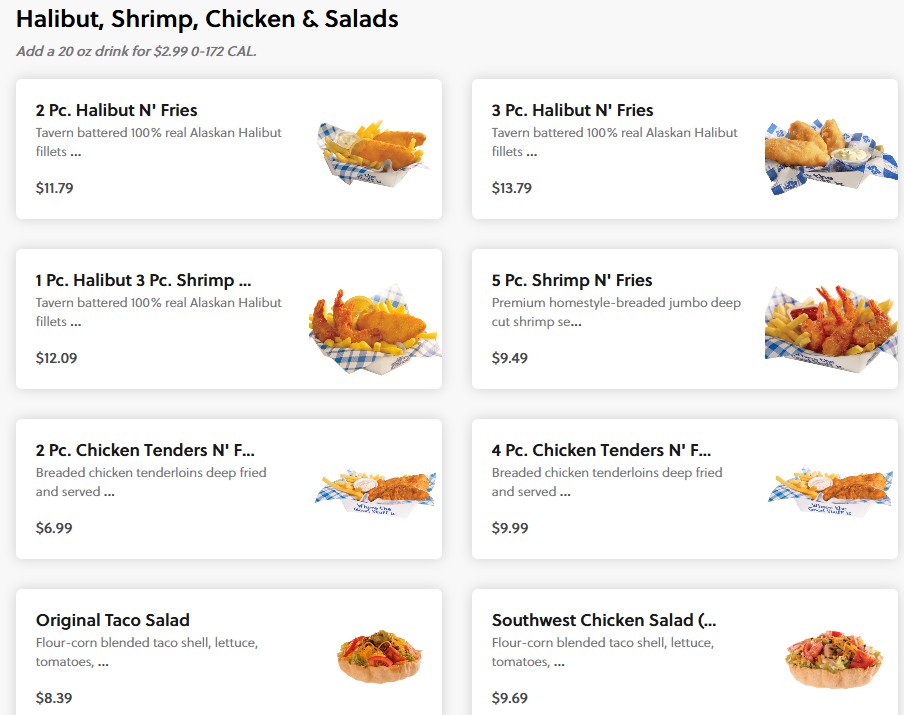Image resolution: width=904 pixels, height=715 pixels.
Task: Expand the Original Taco Salad description ellipsis
Action: tap(103, 662)
